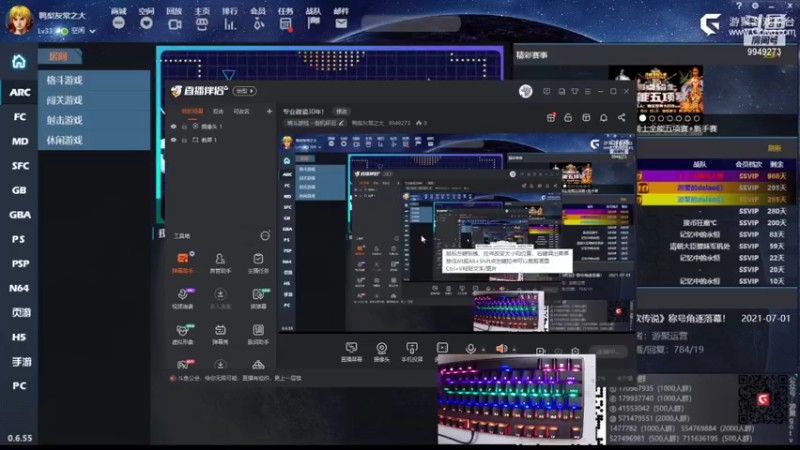Open the 射击游戏 category

pos(94,120)
